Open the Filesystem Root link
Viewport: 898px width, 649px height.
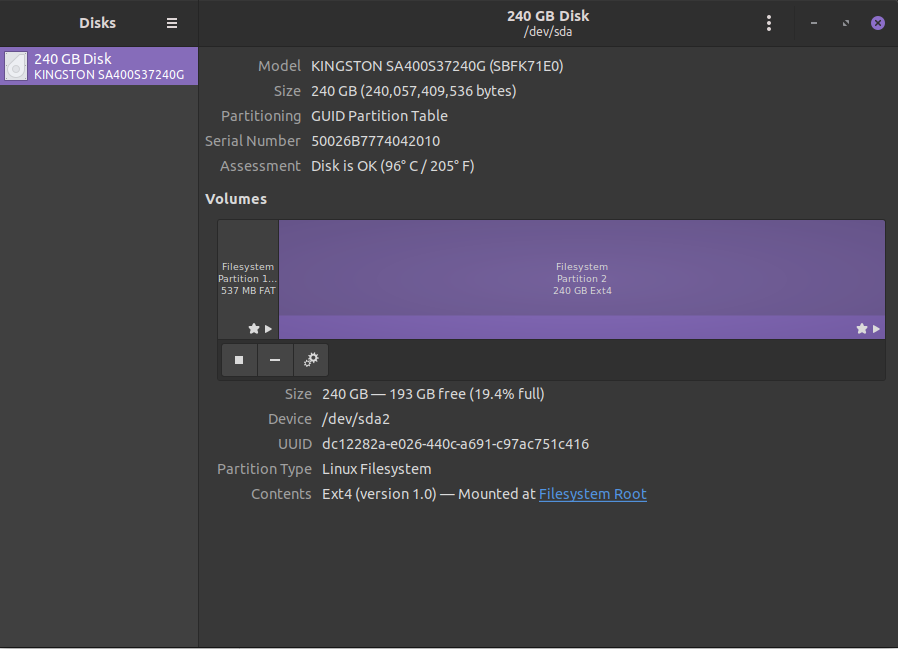coord(592,494)
